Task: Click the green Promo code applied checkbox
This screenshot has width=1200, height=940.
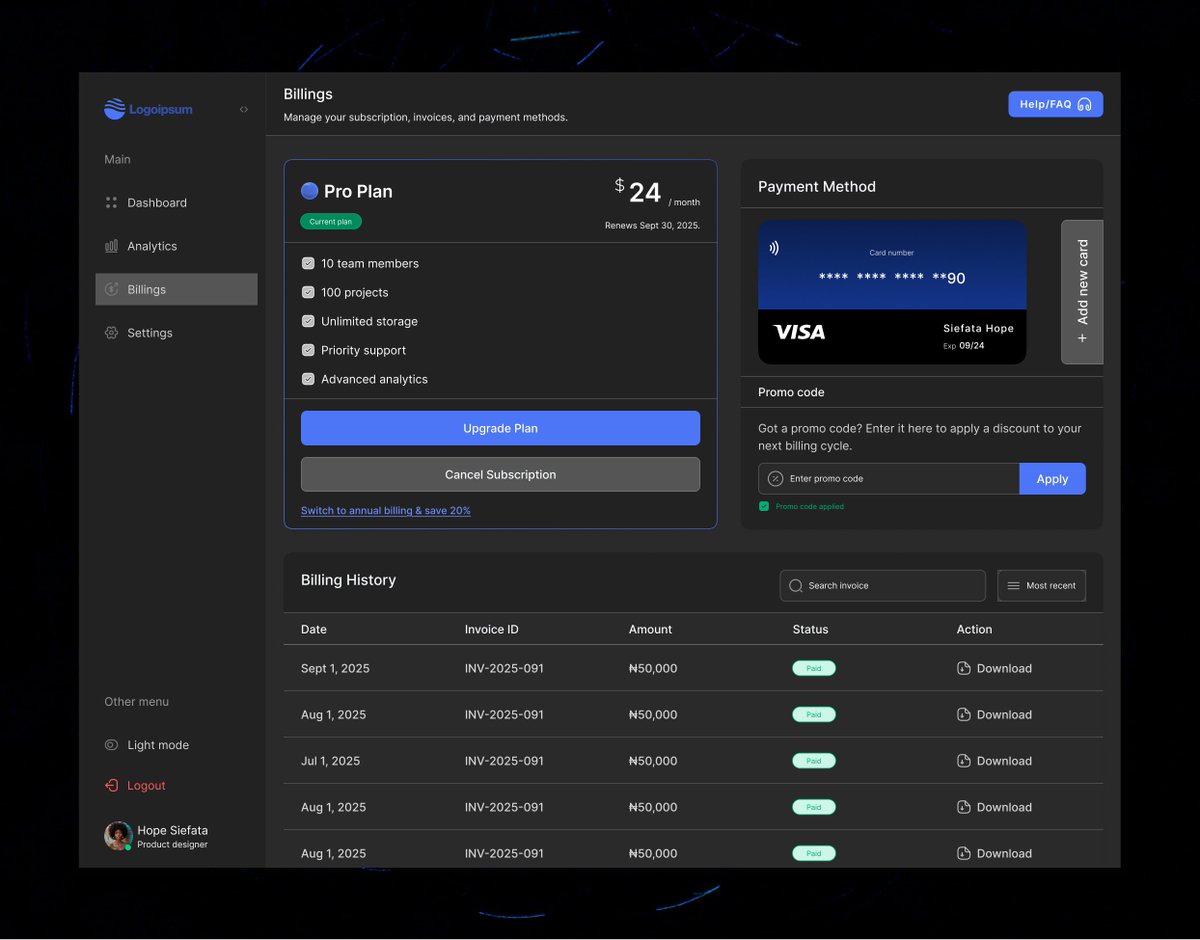Action: (766, 506)
